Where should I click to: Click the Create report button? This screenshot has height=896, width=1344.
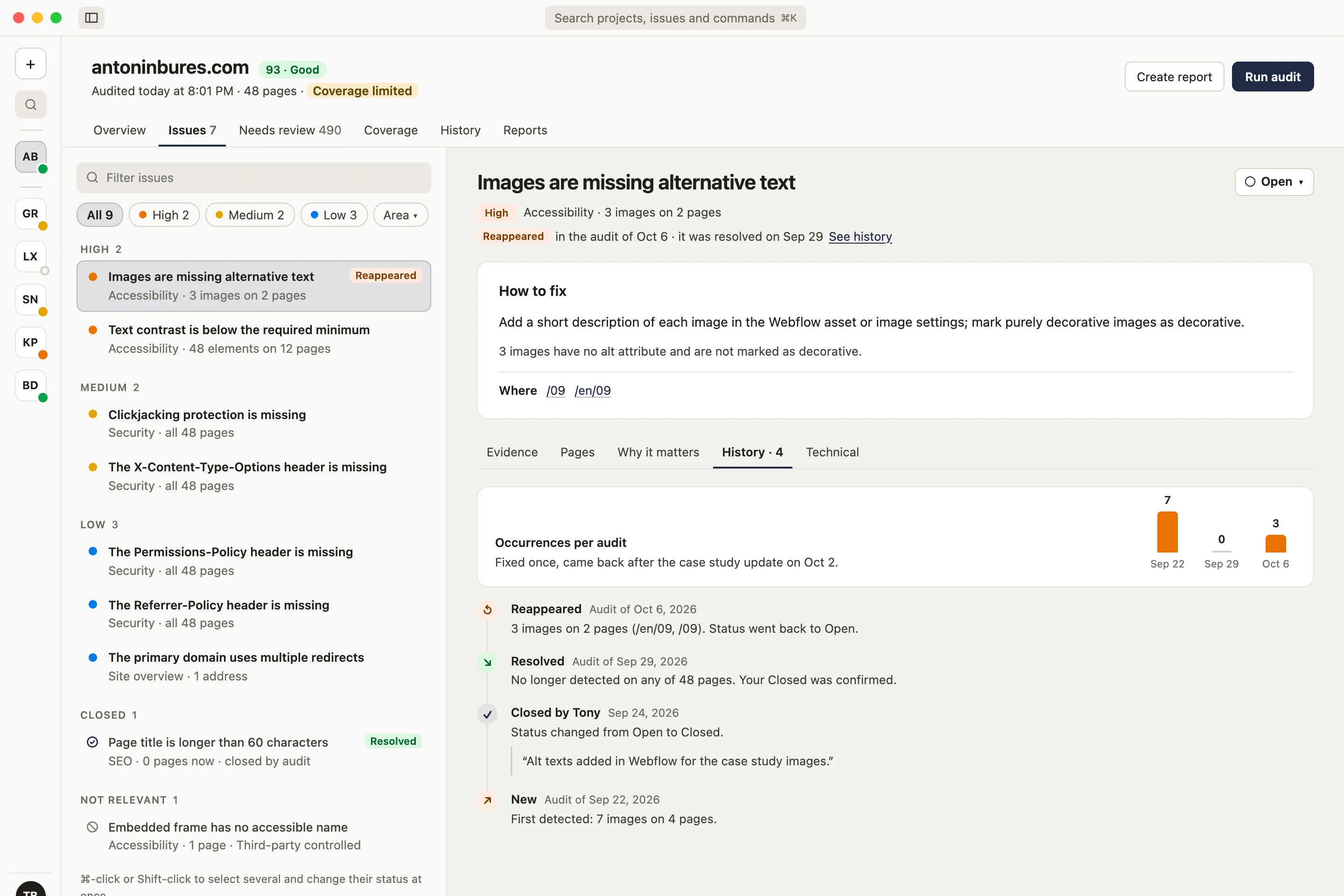[1174, 77]
